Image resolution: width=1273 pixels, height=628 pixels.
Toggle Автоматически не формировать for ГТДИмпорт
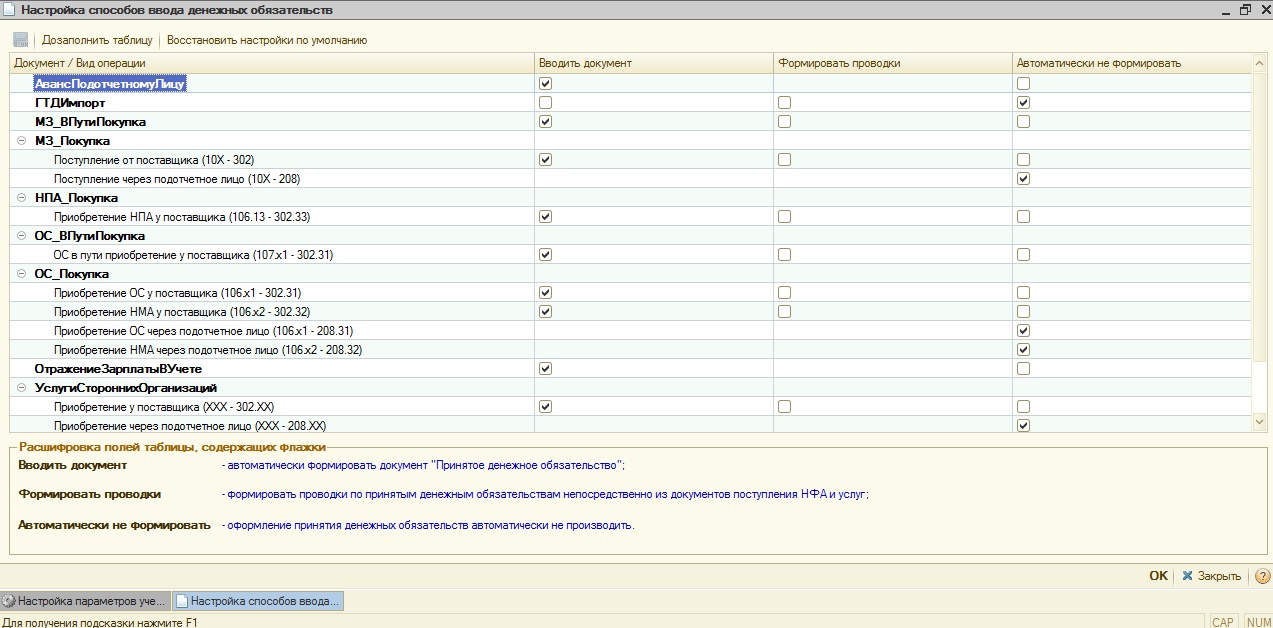coord(1023,103)
